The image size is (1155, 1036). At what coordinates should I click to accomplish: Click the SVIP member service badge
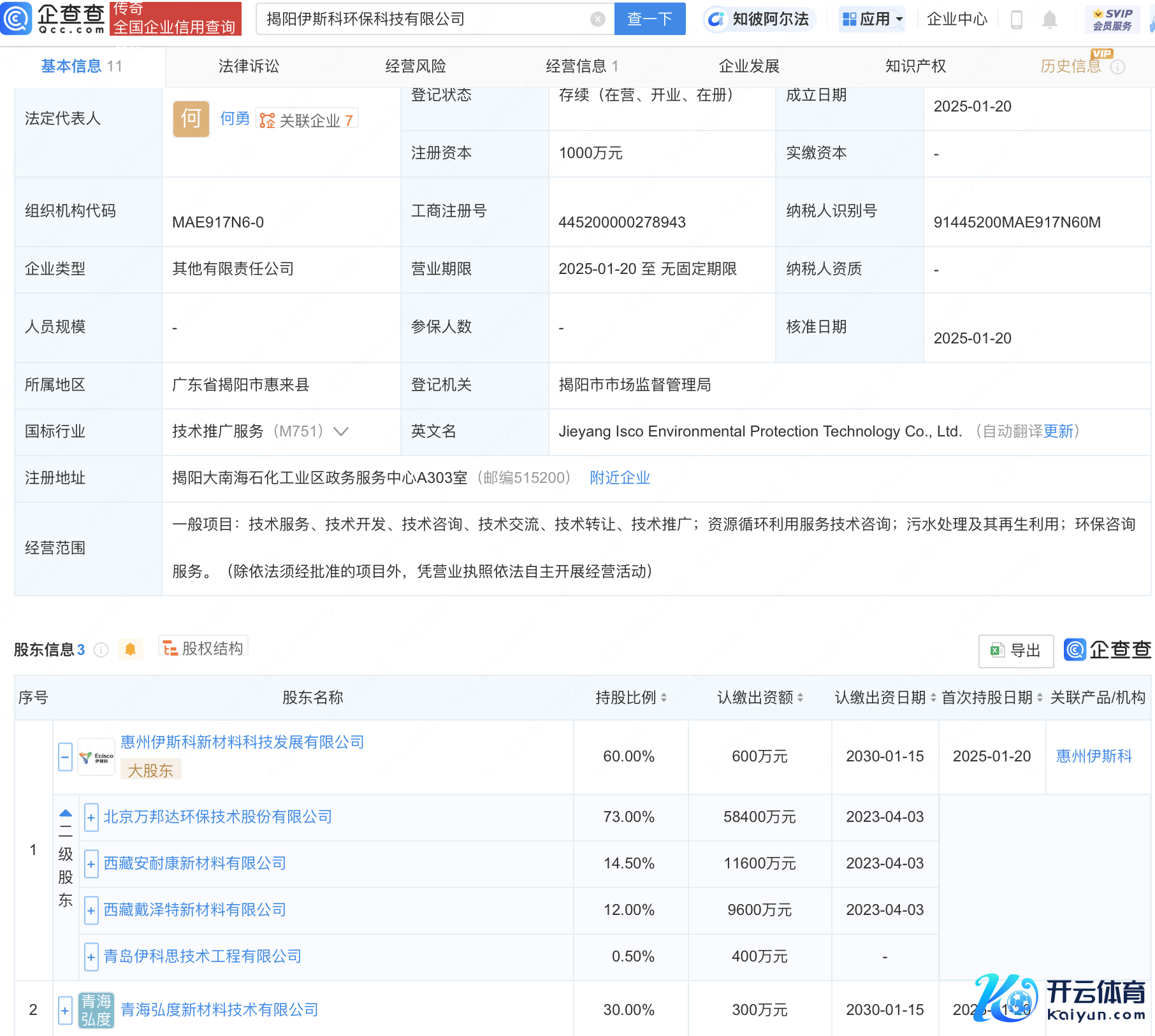click(x=1112, y=19)
